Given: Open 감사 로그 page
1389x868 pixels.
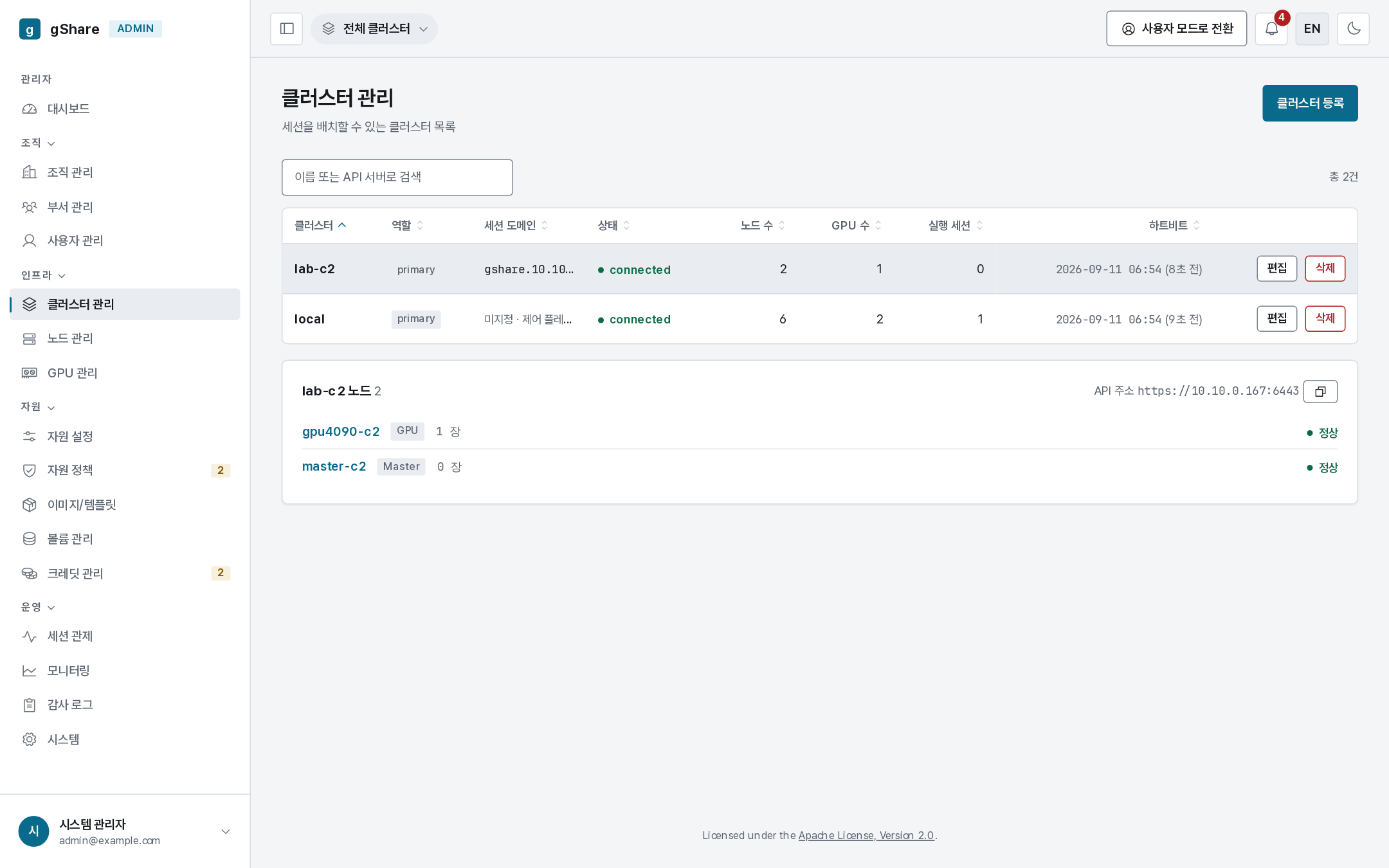Looking at the screenshot, I should (x=125, y=705).
